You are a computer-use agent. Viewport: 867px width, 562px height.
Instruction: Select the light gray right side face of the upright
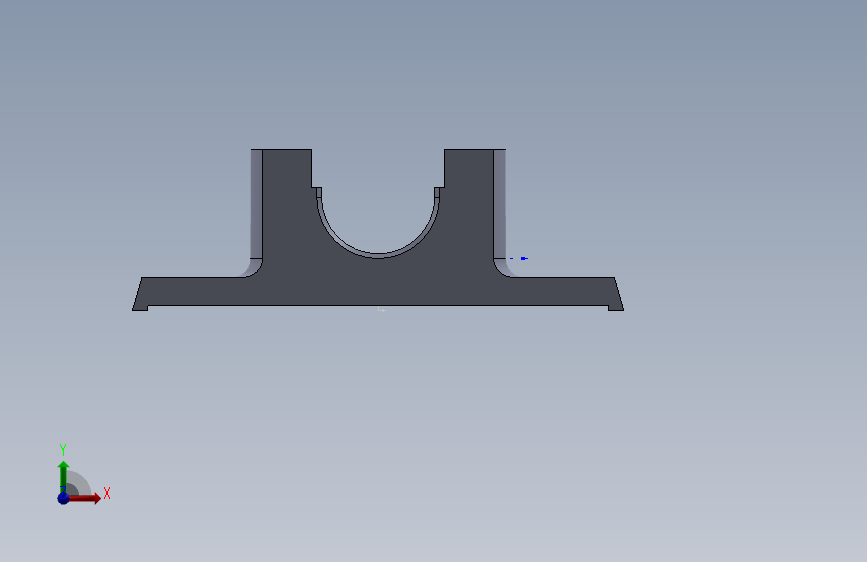(x=499, y=204)
